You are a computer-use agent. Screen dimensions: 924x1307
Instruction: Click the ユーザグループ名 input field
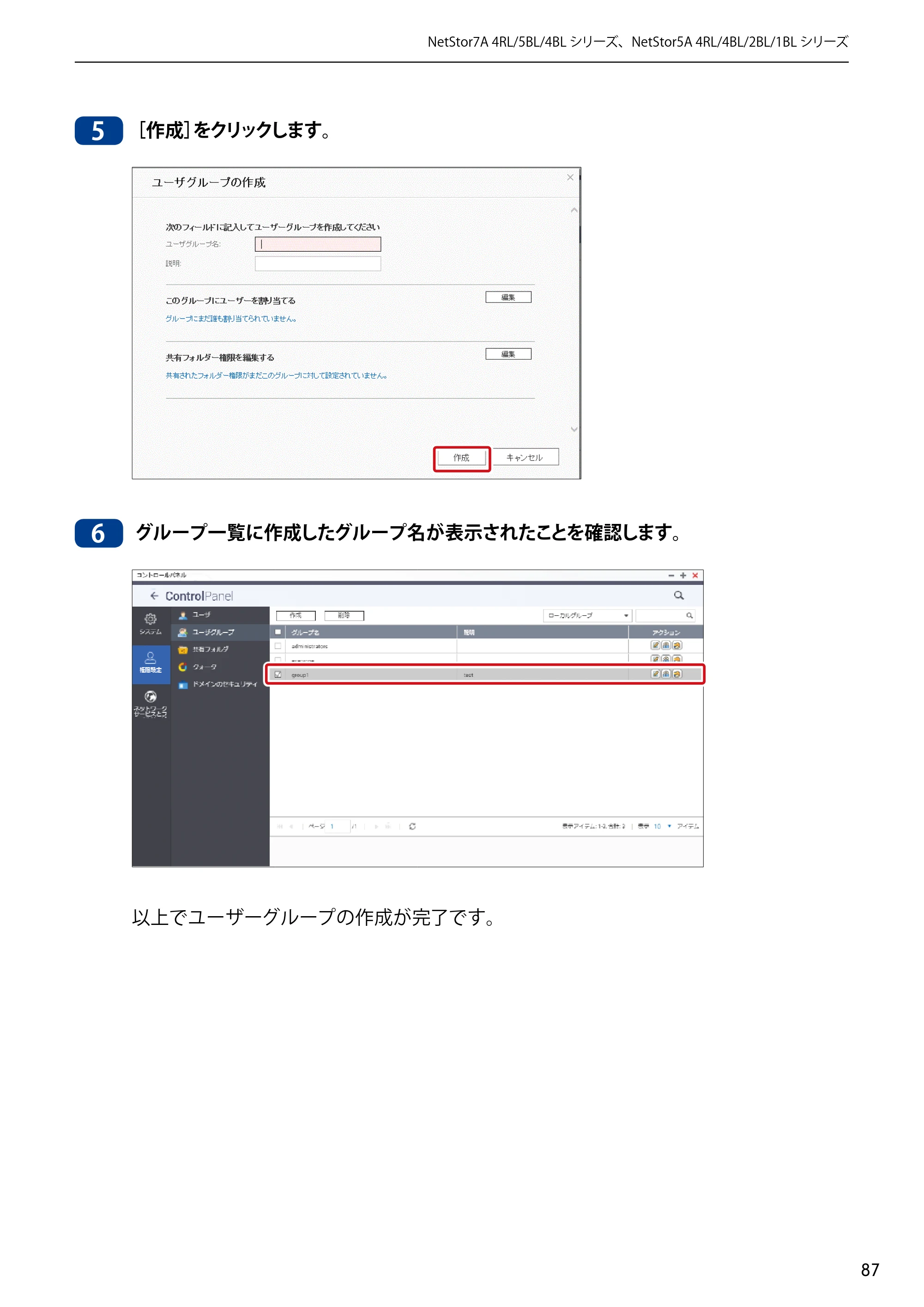tap(318, 244)
